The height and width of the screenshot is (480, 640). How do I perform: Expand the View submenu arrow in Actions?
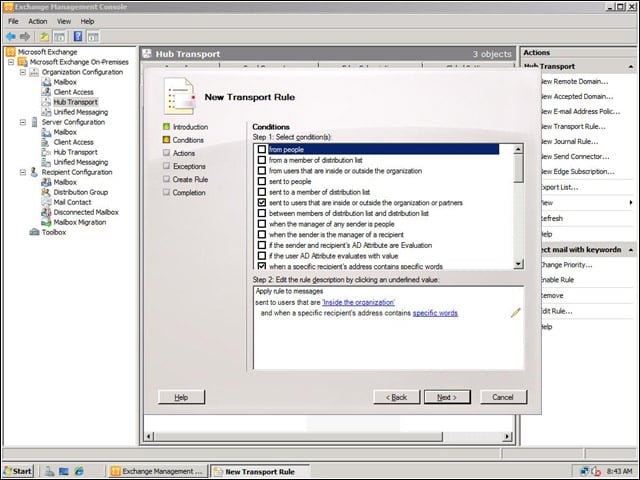(x=631, y=202)
